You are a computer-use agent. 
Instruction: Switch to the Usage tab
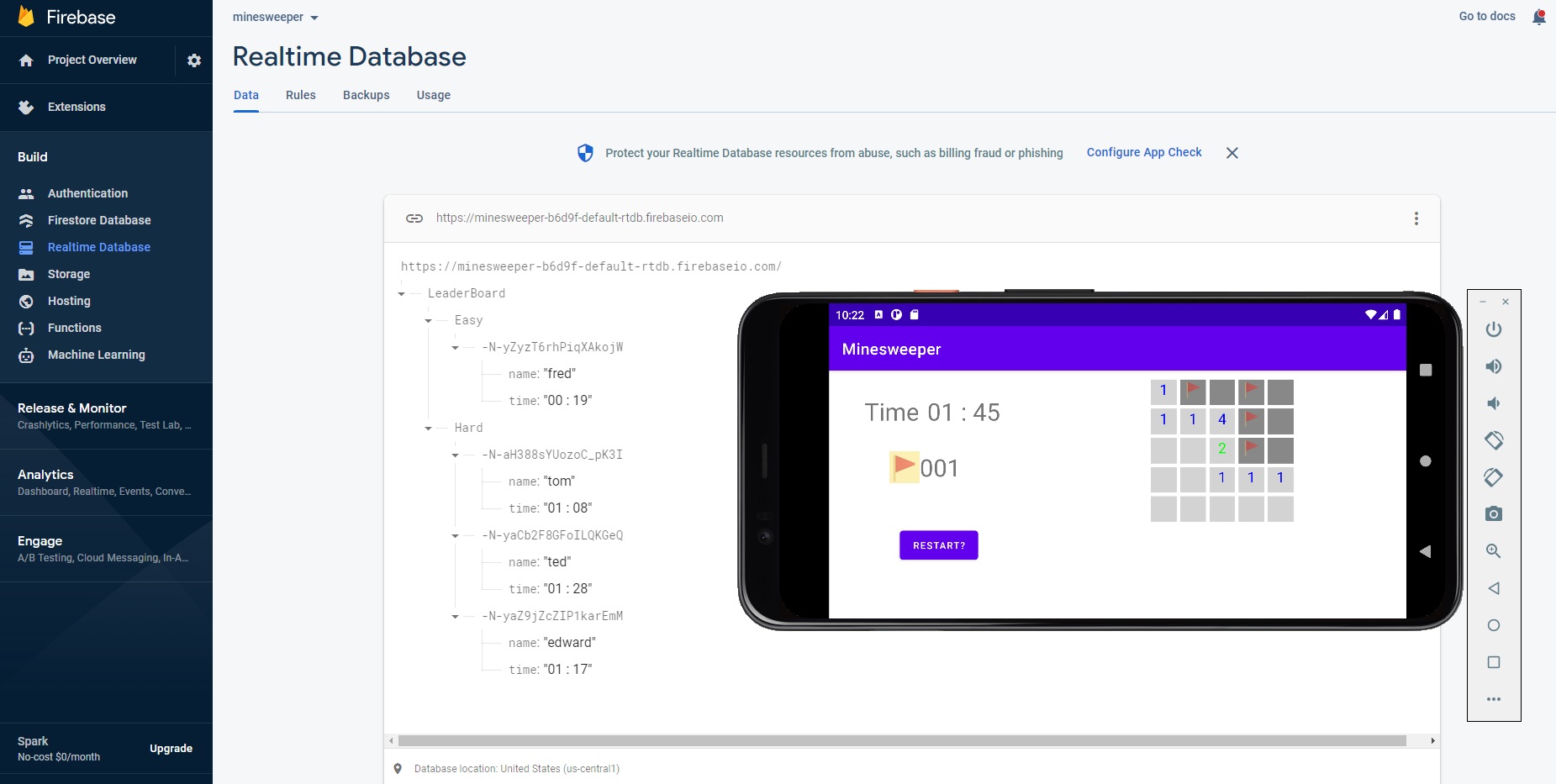tap(434, 95)
